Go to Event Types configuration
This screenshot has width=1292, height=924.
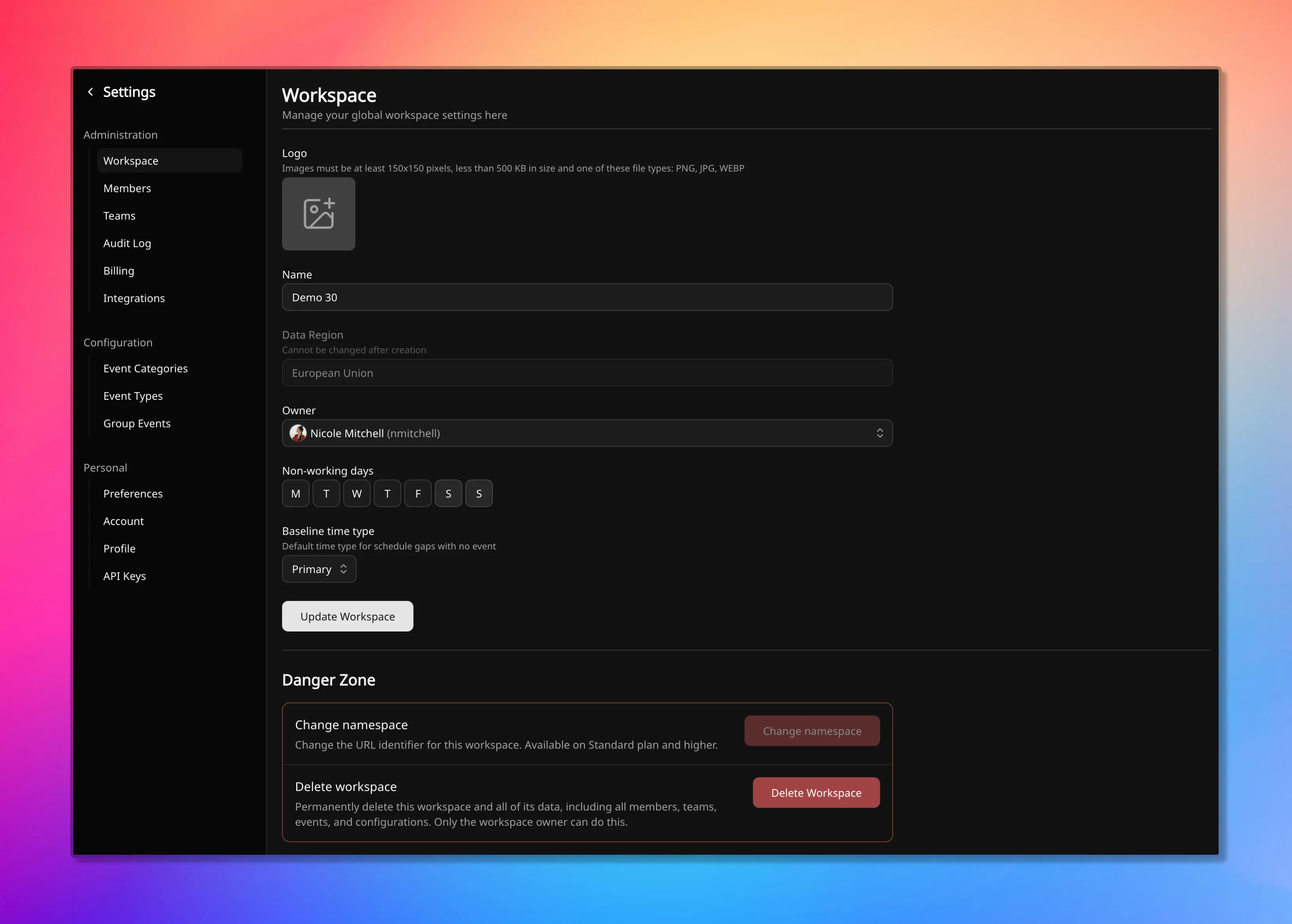170,396
